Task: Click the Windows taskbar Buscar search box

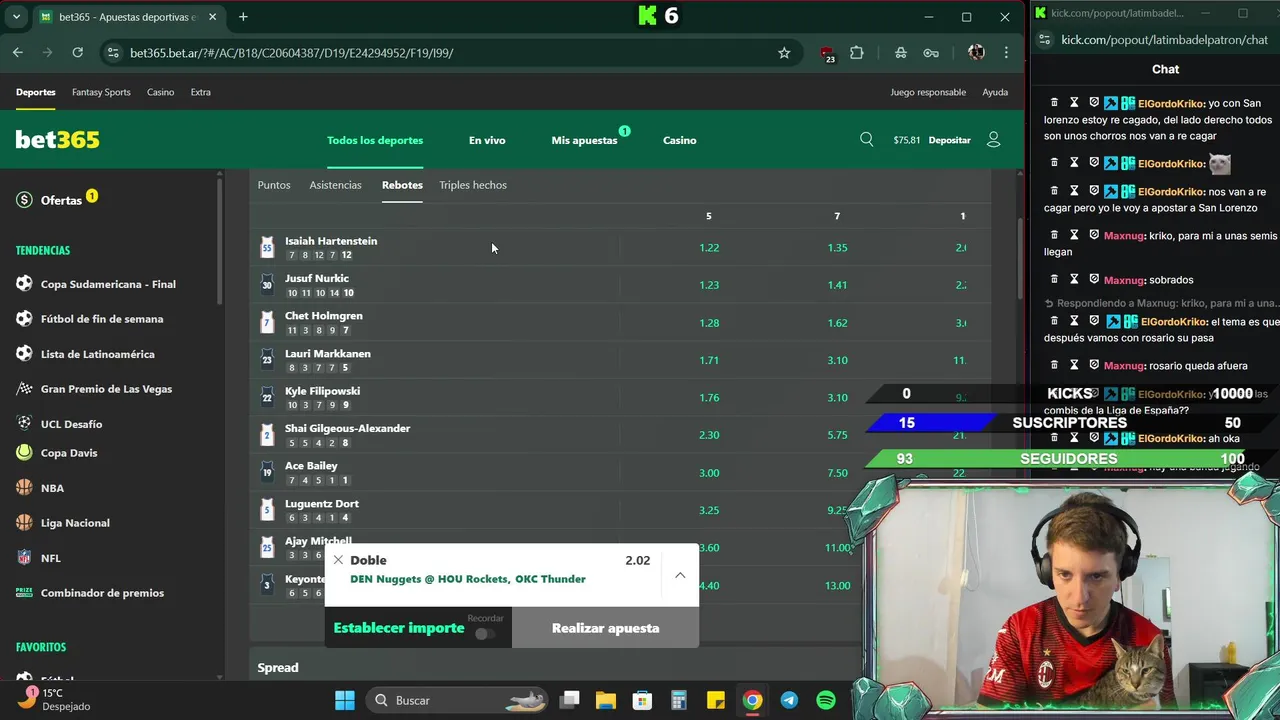Action: [455, 700]
